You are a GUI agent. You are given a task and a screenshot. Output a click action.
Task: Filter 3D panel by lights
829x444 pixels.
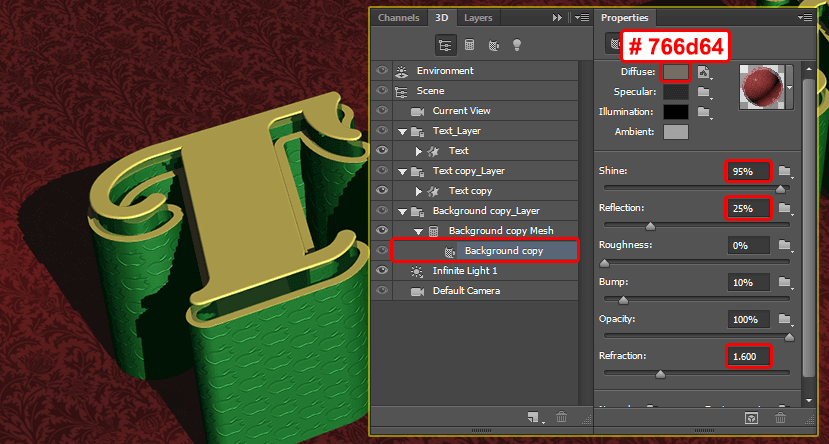tap(517, 45)
